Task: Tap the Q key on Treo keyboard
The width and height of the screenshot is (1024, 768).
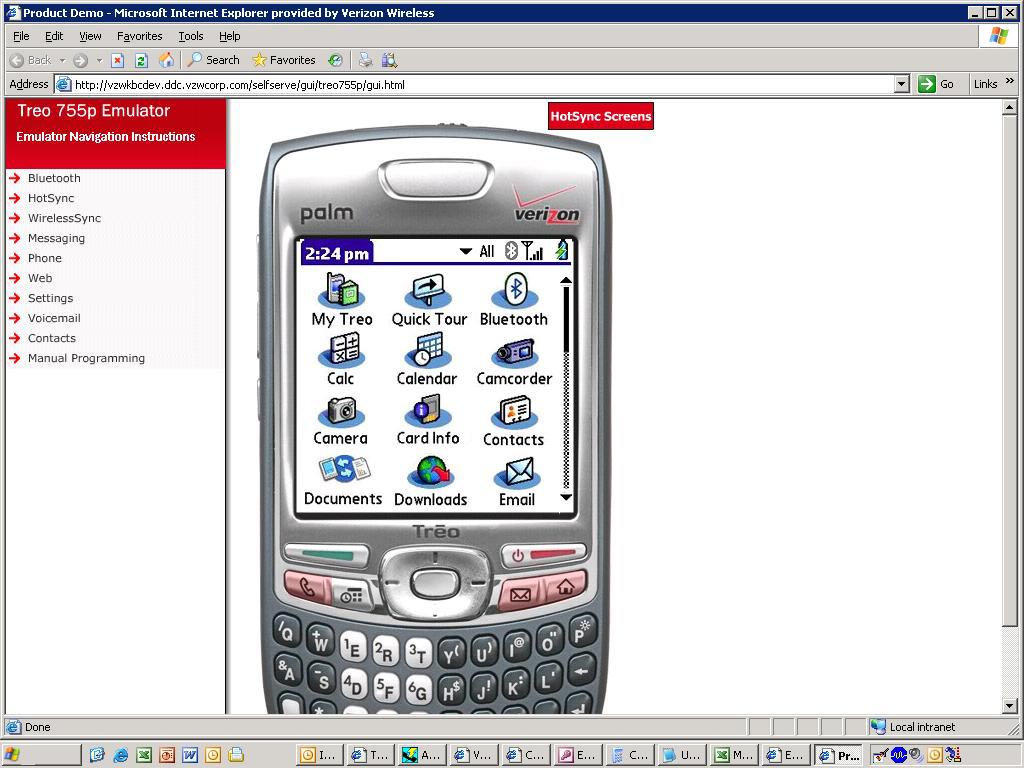Action: coord(287,630)
